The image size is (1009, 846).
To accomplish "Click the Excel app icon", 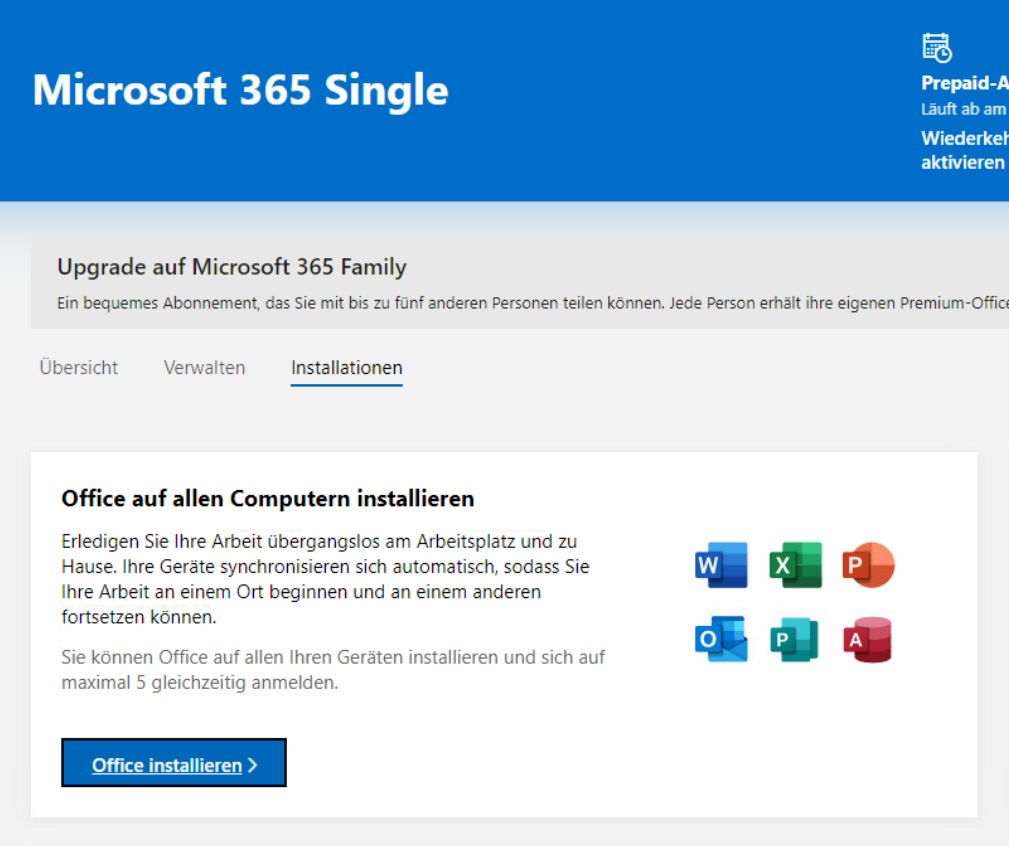I will tap(796, 565).
